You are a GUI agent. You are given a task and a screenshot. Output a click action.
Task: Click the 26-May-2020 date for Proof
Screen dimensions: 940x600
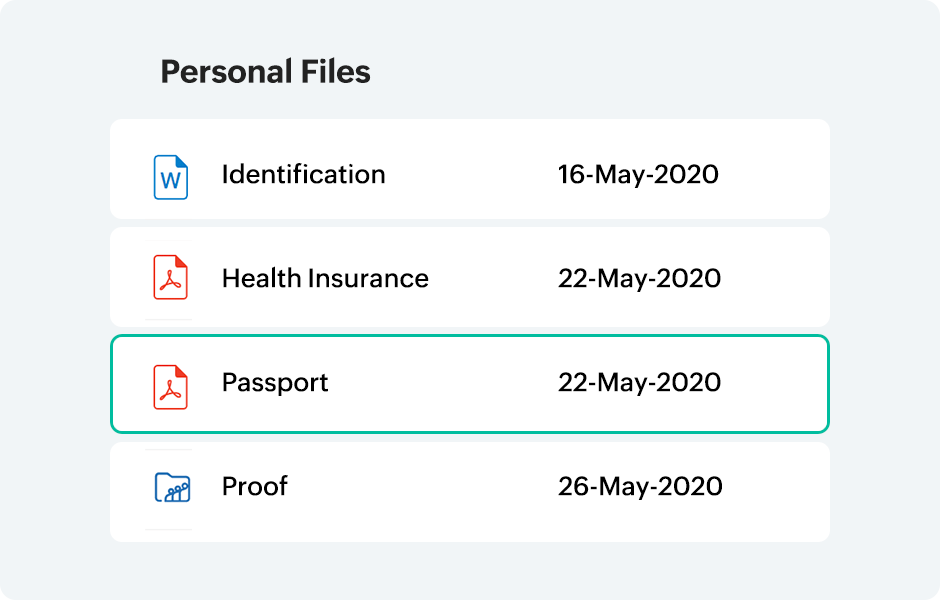pyautogui.click(x=640, y=487)
